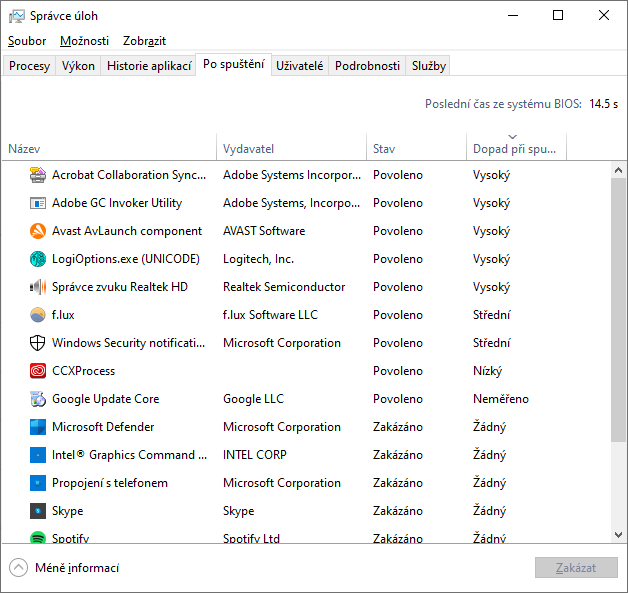The height and width of the screenshot is (593, 628).
Task: Select the Acrobat Collaboration Sync row name
Action: coord(129,175)
